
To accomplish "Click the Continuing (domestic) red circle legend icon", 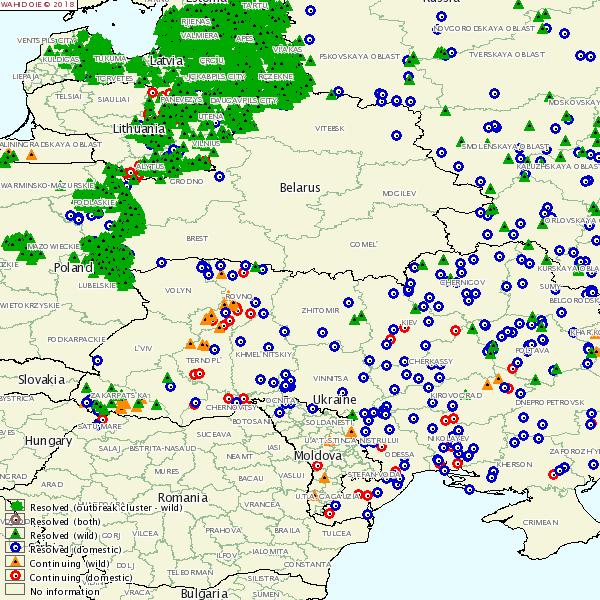I will point(15,576).
